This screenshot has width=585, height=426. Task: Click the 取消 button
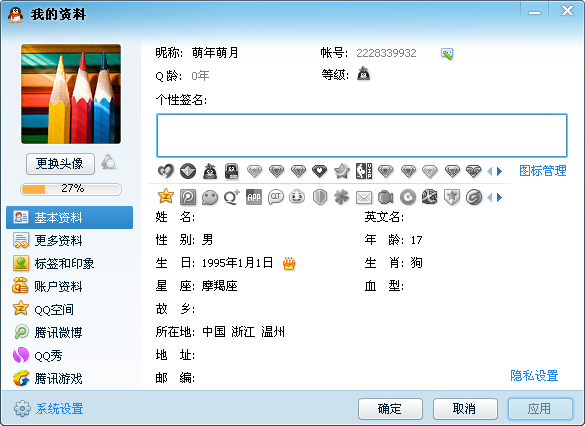pyautogui.click(x=465, y=409)
